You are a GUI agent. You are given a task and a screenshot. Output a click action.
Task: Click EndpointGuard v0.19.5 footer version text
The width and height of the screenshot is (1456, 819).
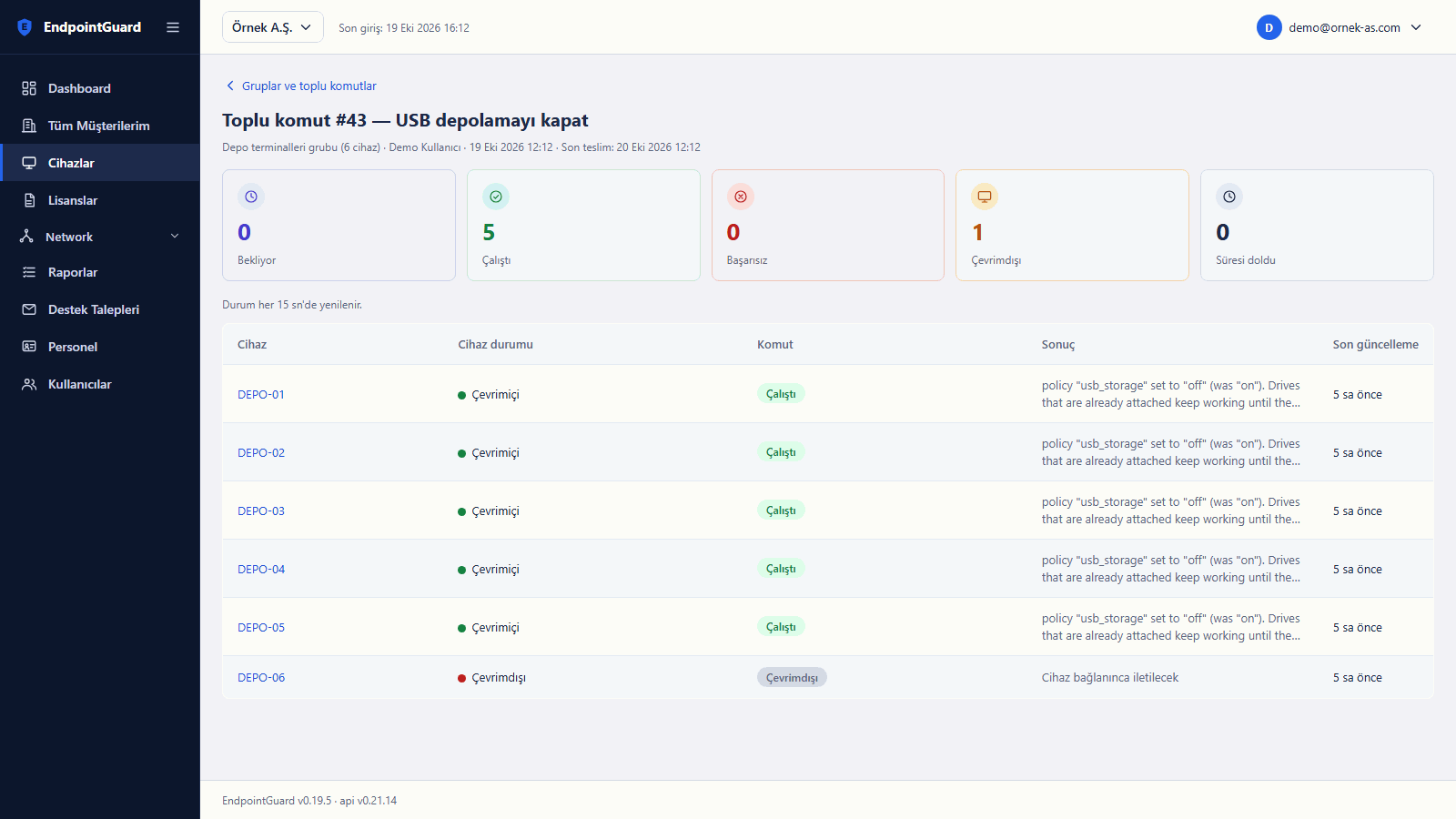[277, 801]
